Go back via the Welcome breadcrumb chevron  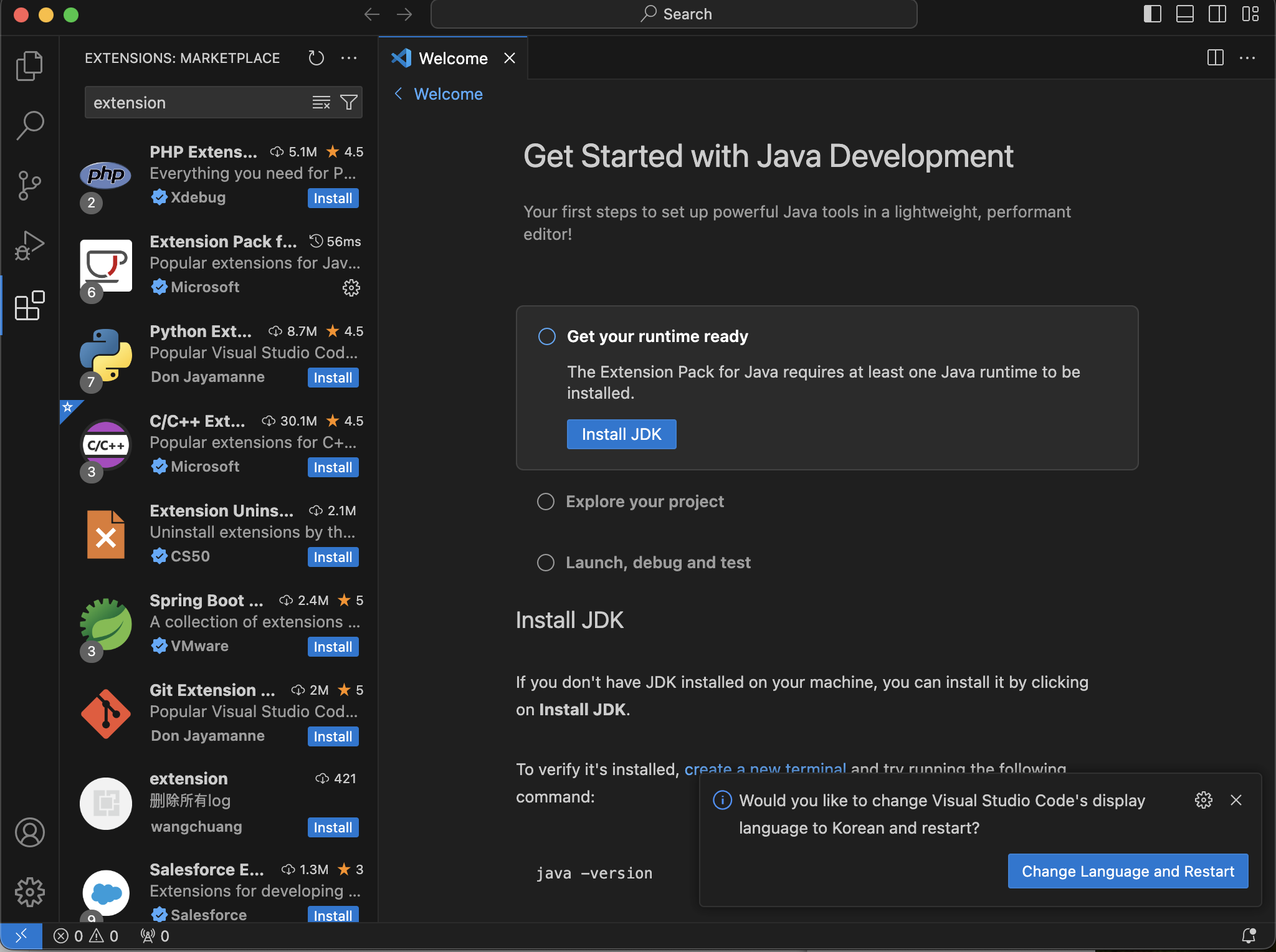399,94
